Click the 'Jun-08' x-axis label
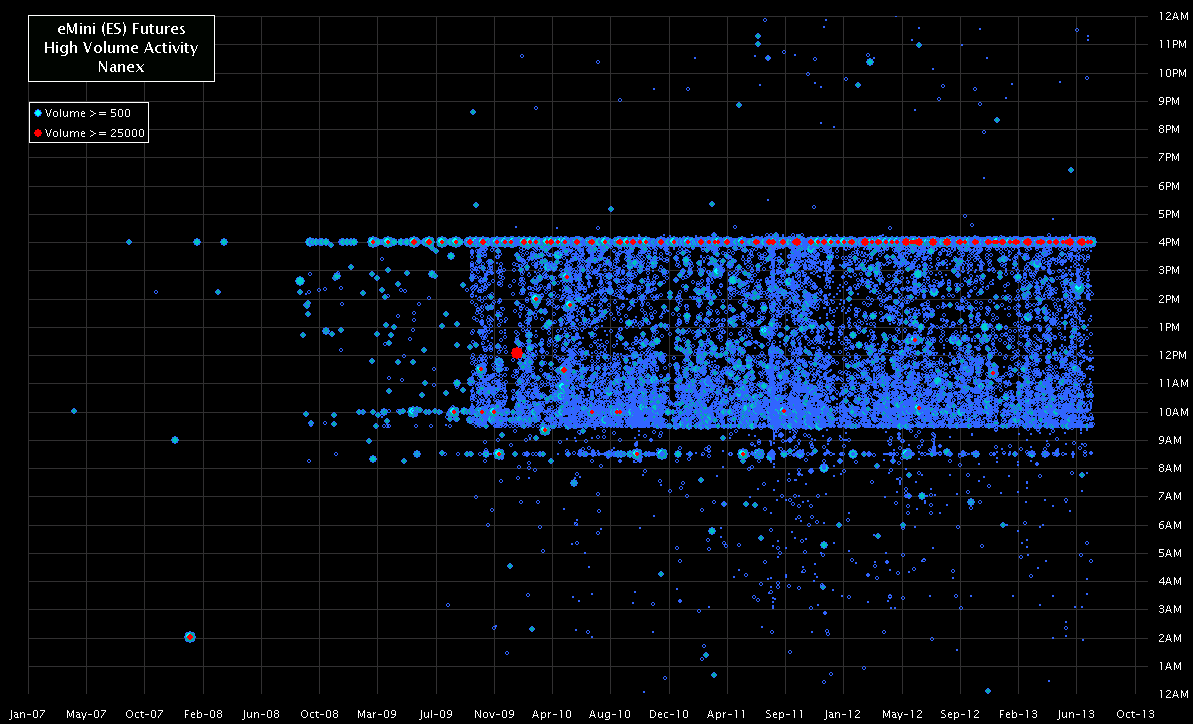 [x=261, y=715]
